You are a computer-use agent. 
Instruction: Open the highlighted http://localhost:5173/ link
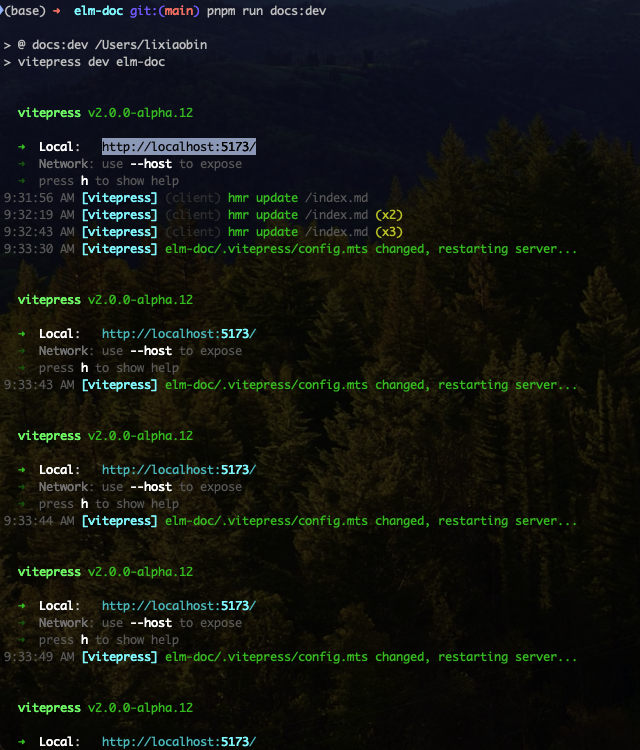click(x=179, y=147)
